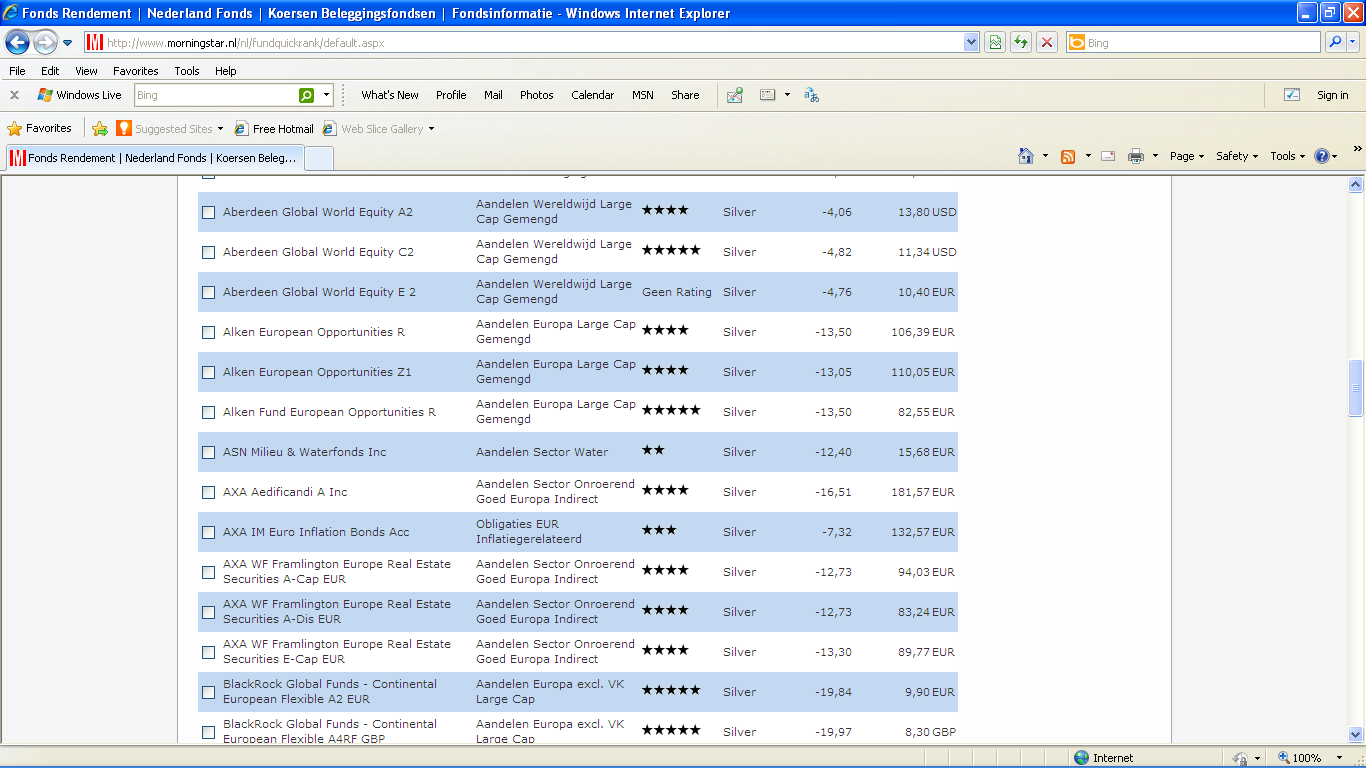Open the Favorites star button
This screenshot has height=768, width=1366.
40,128
